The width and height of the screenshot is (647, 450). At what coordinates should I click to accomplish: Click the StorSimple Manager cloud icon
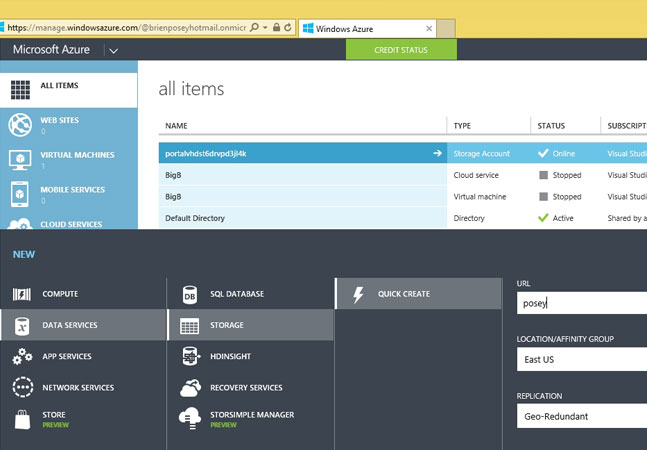point(190,418)
